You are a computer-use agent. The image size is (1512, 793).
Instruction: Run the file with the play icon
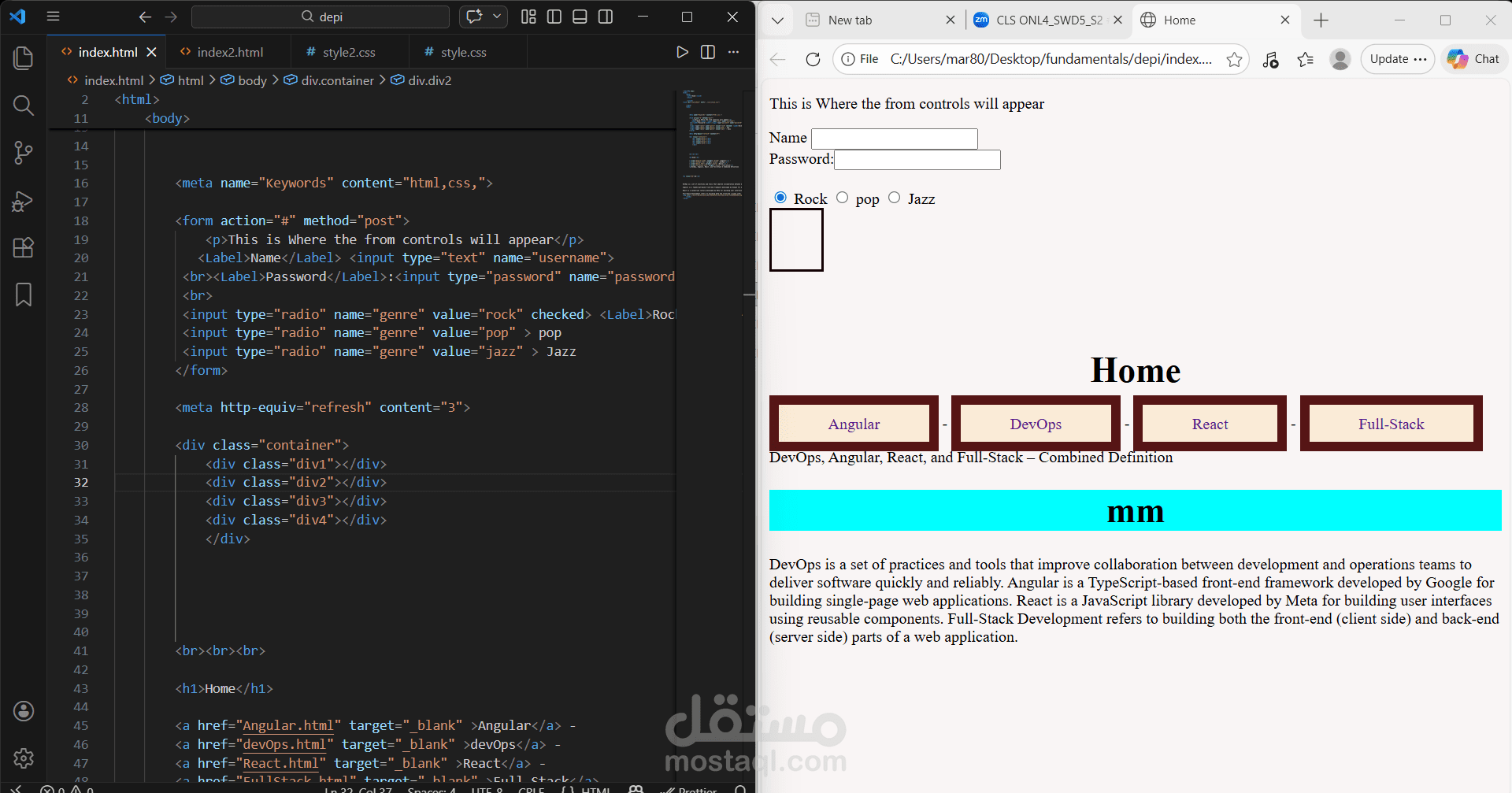[x=682, y=52]
